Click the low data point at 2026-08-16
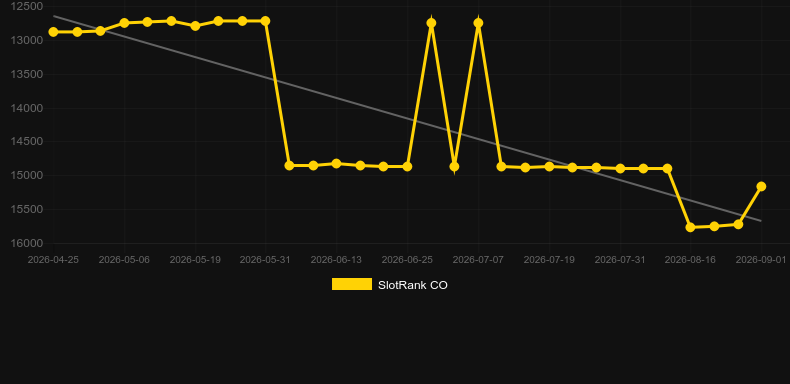Image resolution: width=790 pixels, height=384 pixels. (690, 227)
